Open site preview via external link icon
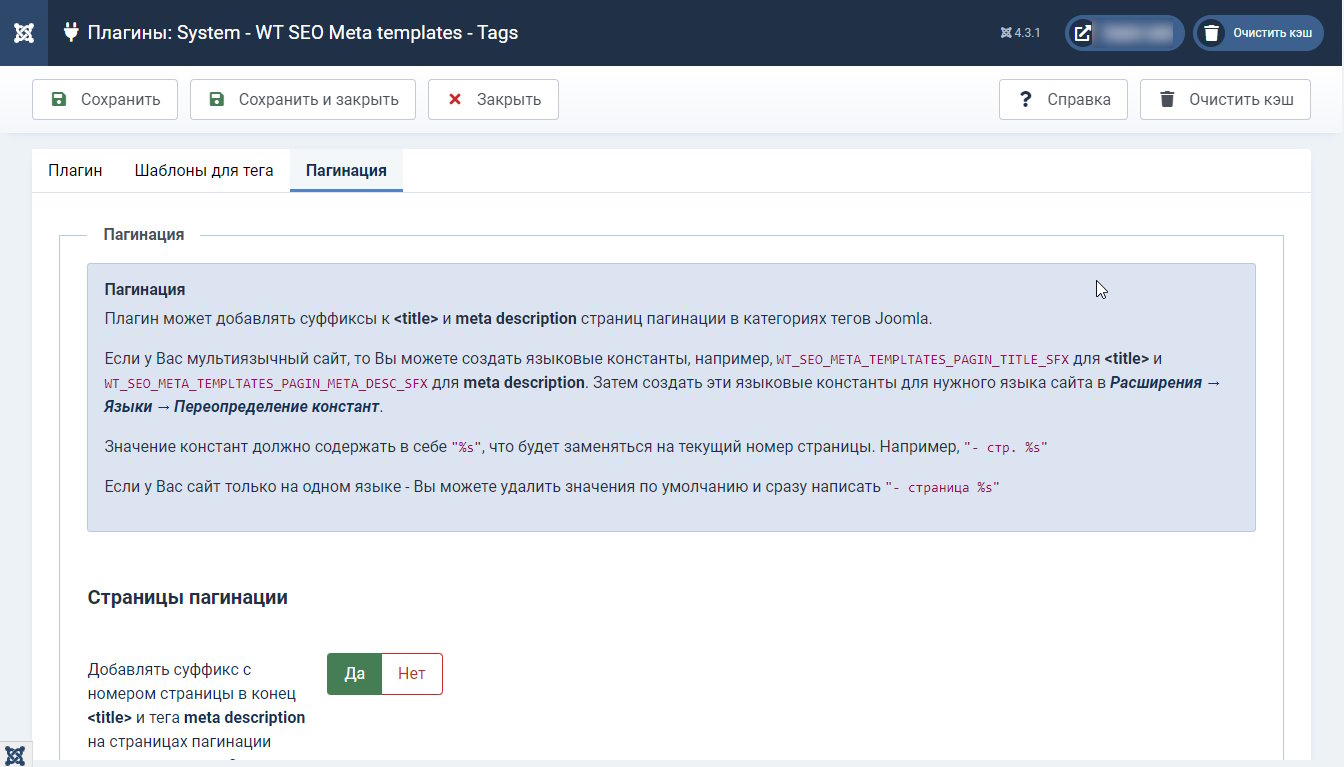Screen dimensions: 1344x767 pyautogui.click(x=1083, y=33)
